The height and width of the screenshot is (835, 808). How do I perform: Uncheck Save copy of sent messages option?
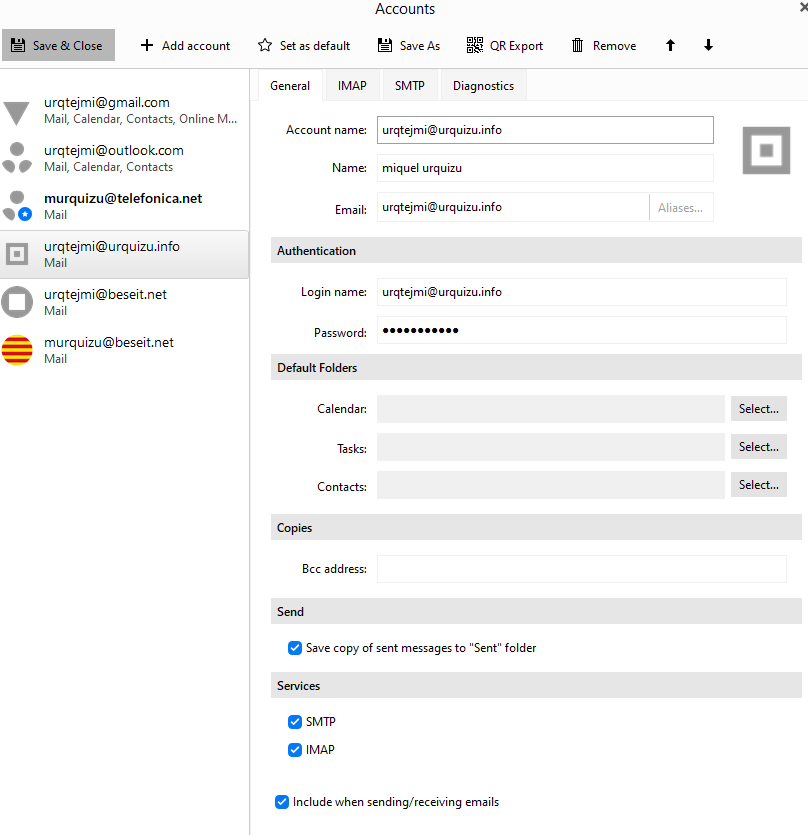(295, 648)
